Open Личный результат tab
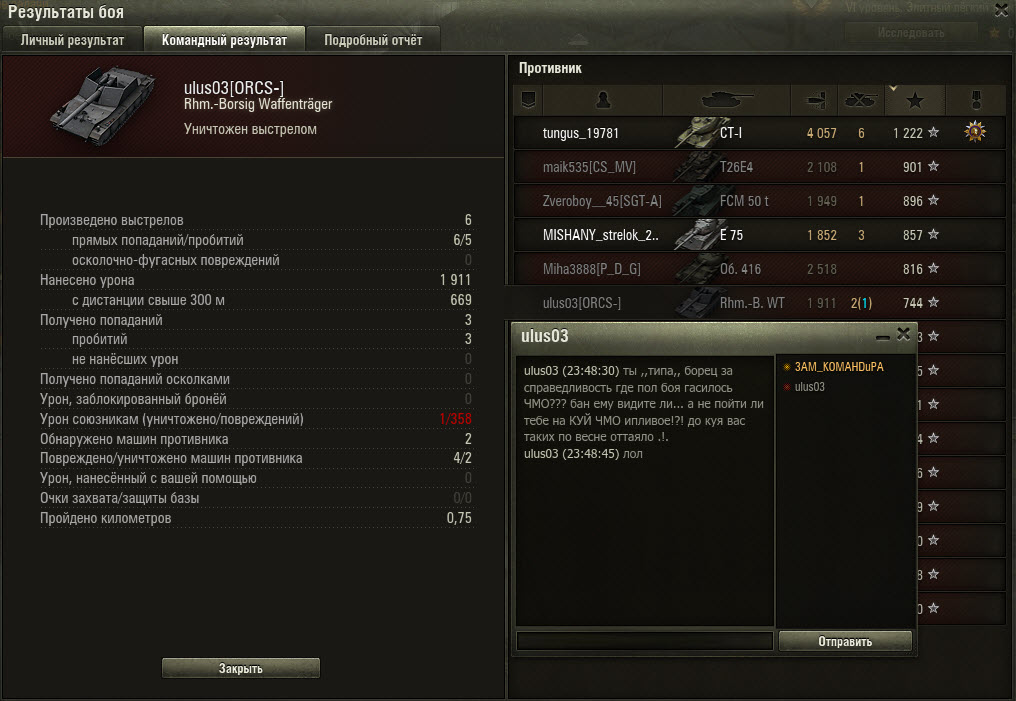This screenshot has height=701, width=1016. tap(73, 40)
